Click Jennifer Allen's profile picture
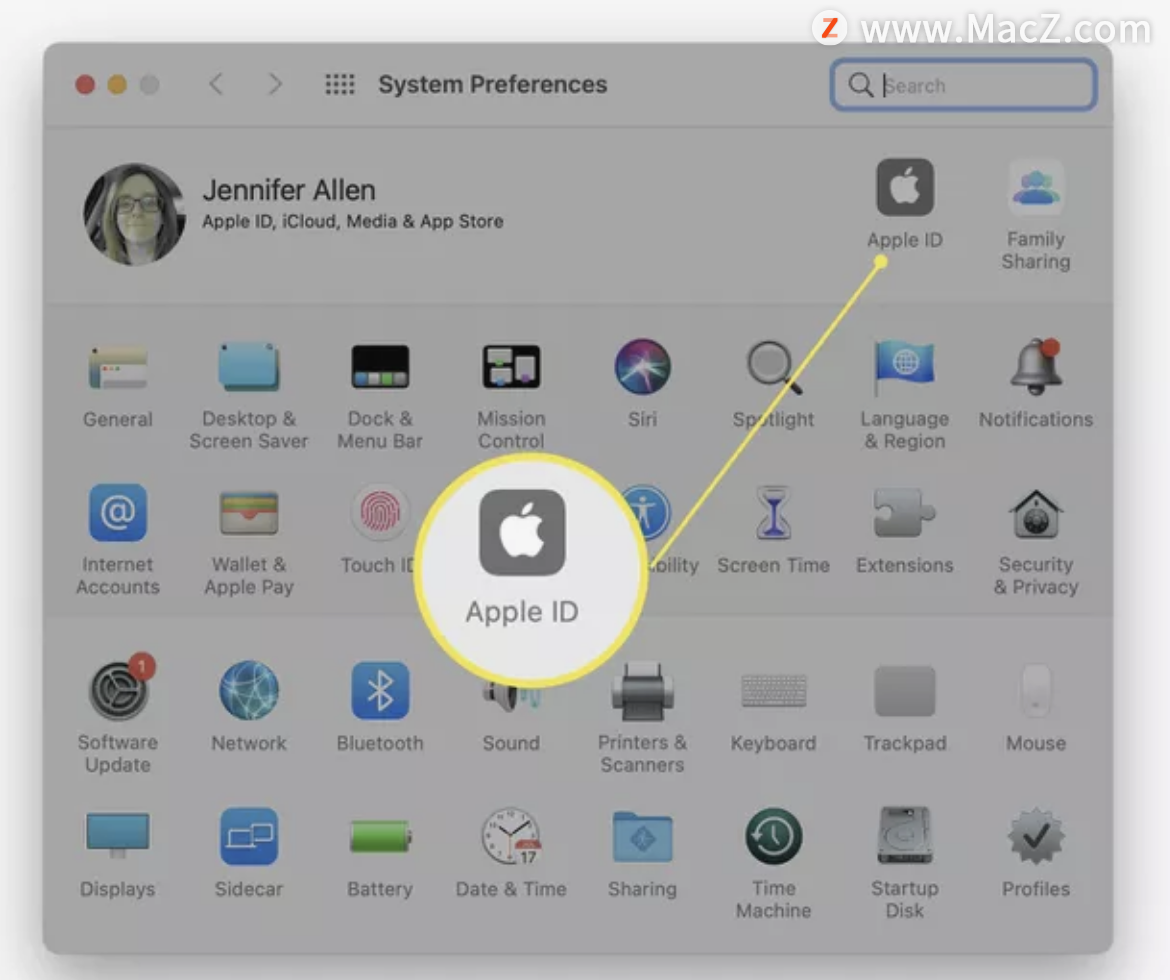This screenshot has width=1170, height=980. coord(134,214)
